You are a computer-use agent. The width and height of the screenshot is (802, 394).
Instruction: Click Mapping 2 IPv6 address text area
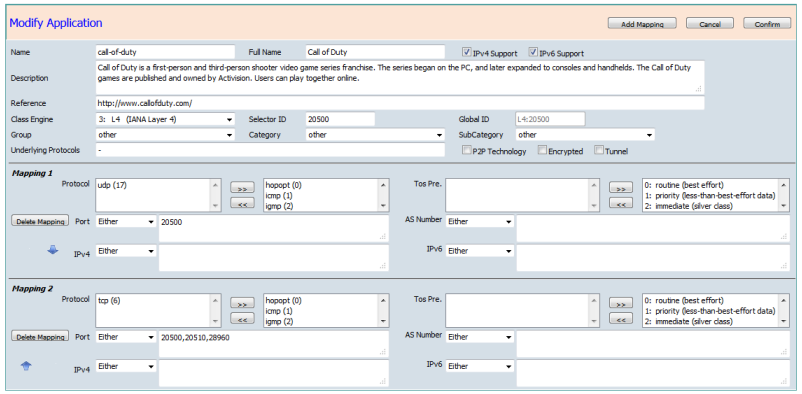[653, 374]
